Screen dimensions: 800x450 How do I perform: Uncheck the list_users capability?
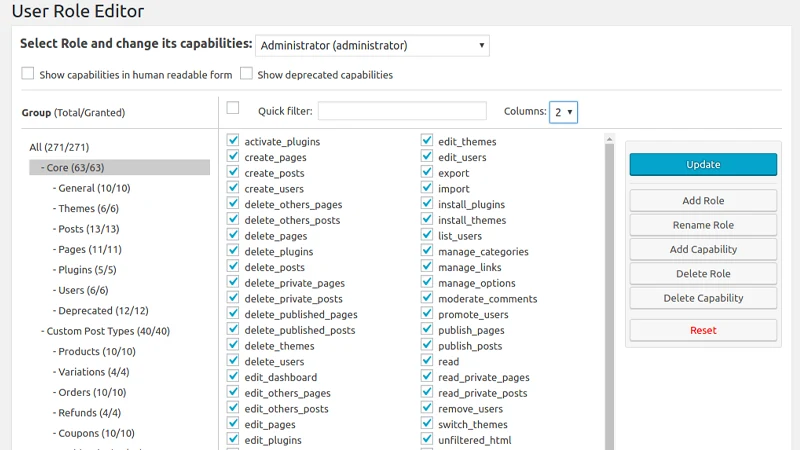(427, 235)
